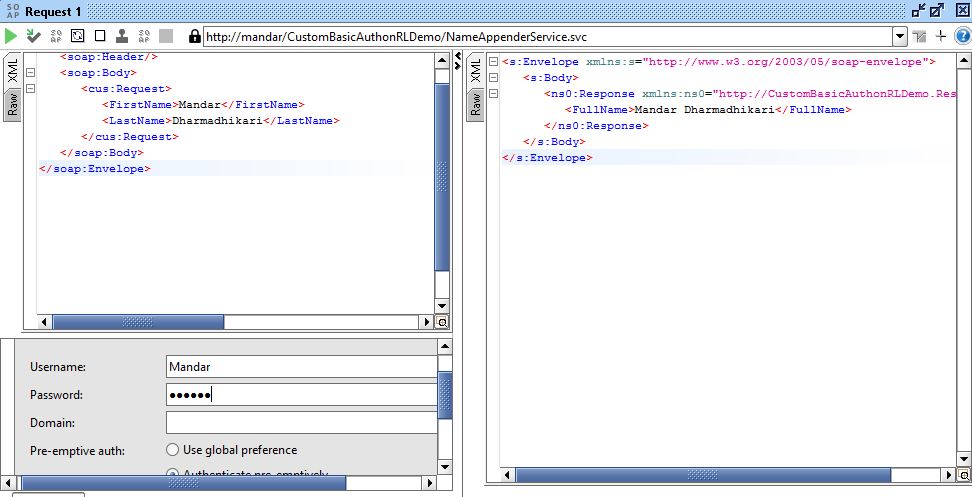Select the Use global preference radio button
972x497 pixels.
tap(172, 449)
